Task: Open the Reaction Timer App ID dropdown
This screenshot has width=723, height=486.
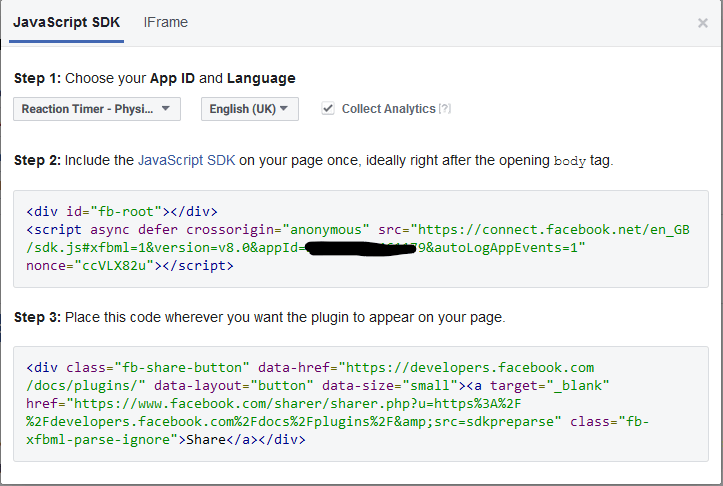Action: [x=97, y=109]
